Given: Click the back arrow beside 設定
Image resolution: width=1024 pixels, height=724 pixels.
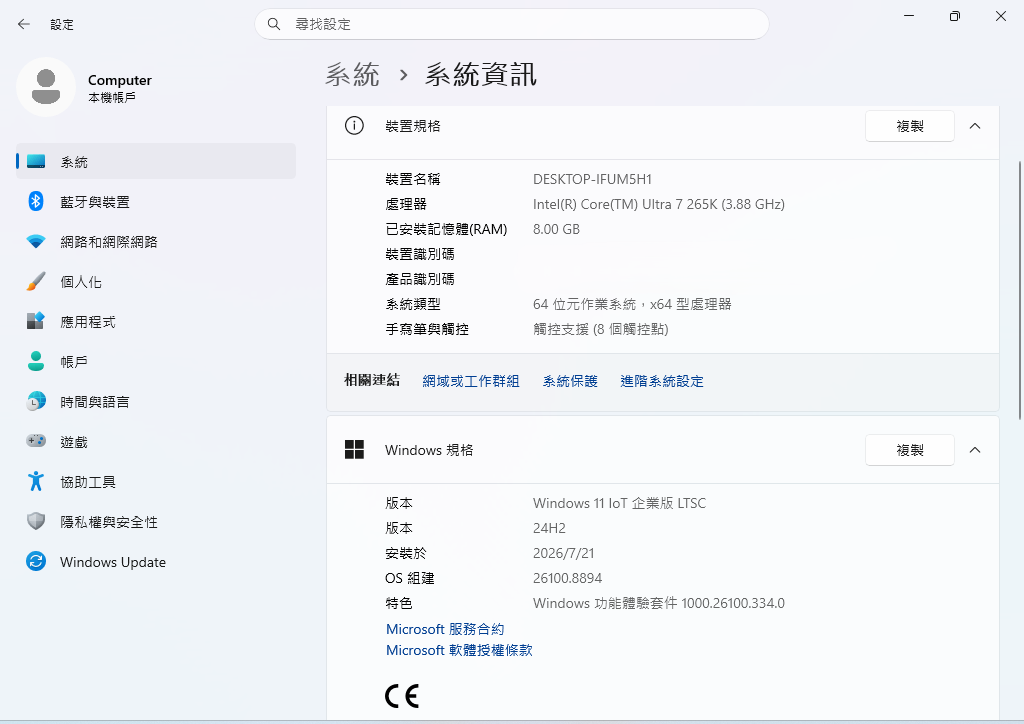Looking at the screenshot, I should (x=24, y=24).
